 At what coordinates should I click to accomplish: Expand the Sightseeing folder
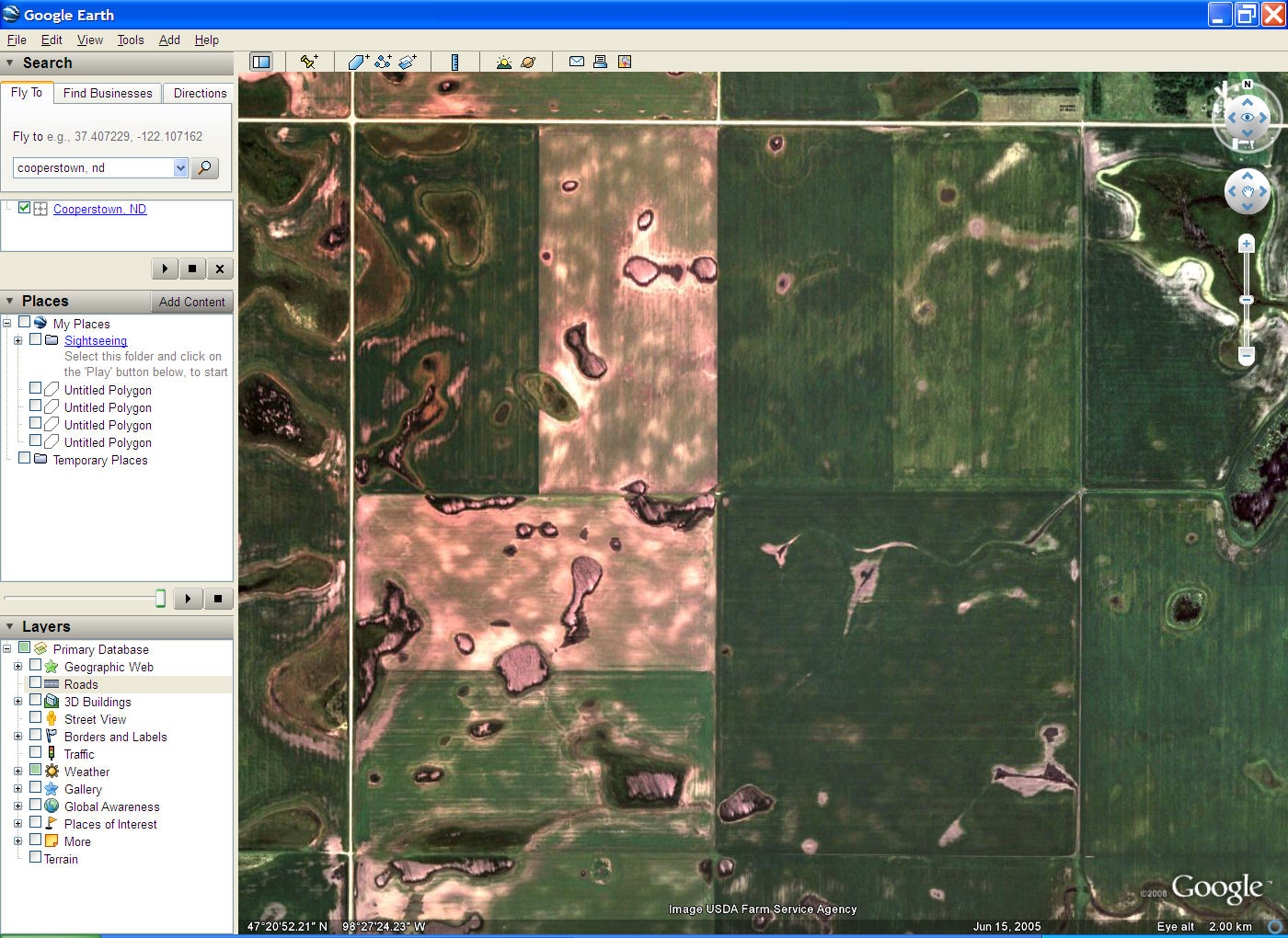(17, 340)
